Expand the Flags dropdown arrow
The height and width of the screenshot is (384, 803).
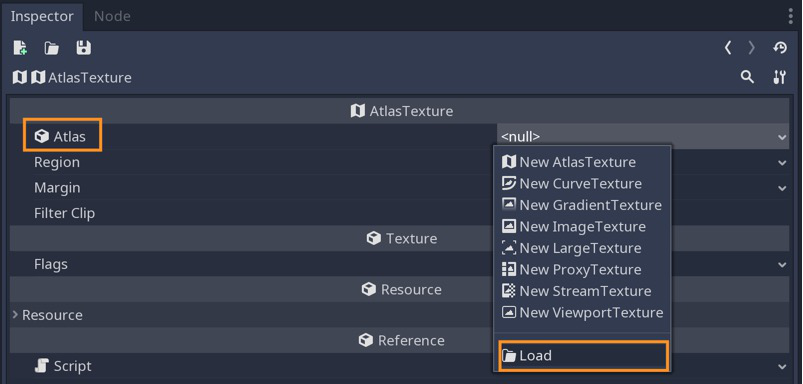[x=782, y=265]
